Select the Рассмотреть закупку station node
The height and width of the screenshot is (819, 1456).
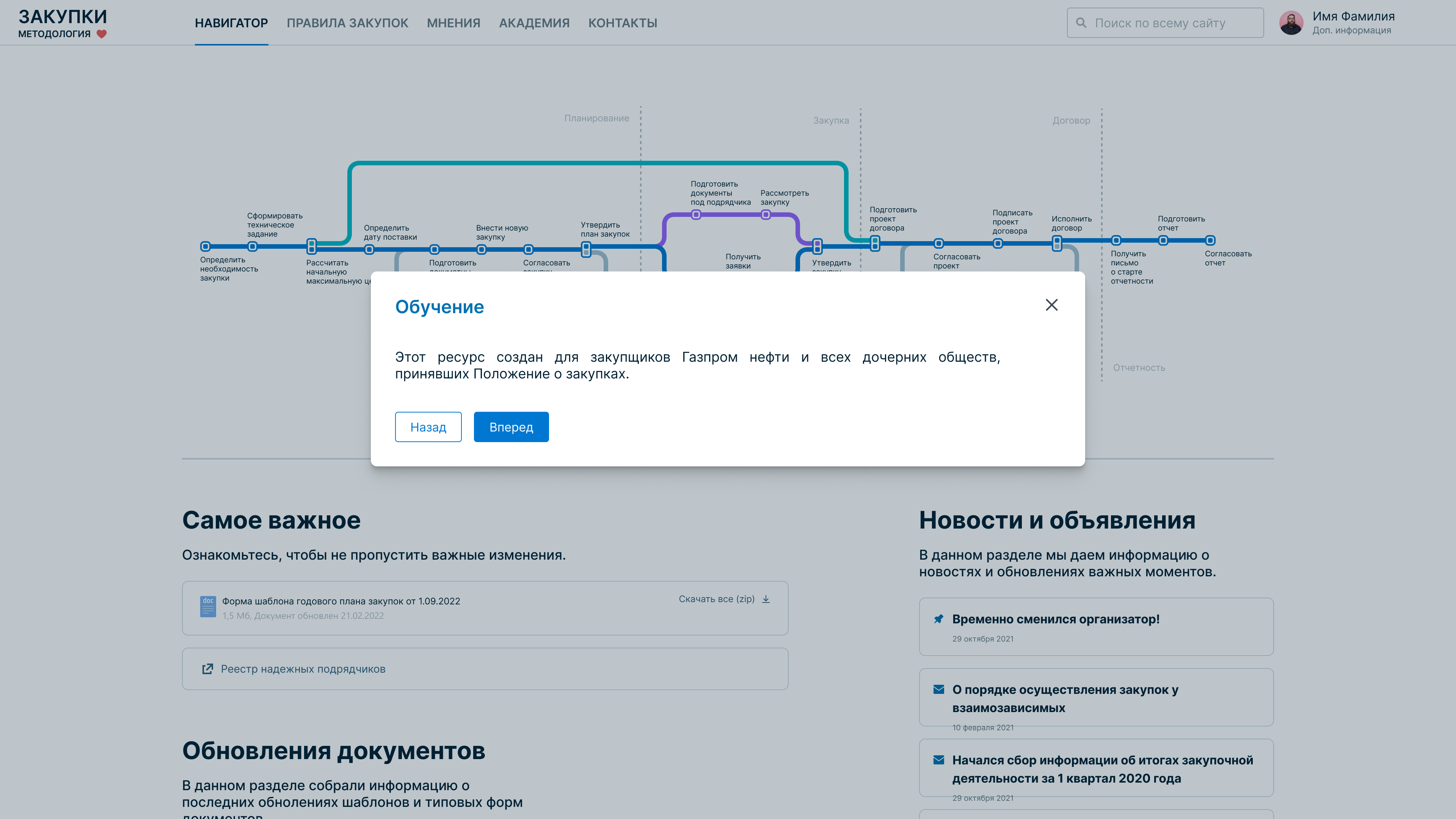766,215
